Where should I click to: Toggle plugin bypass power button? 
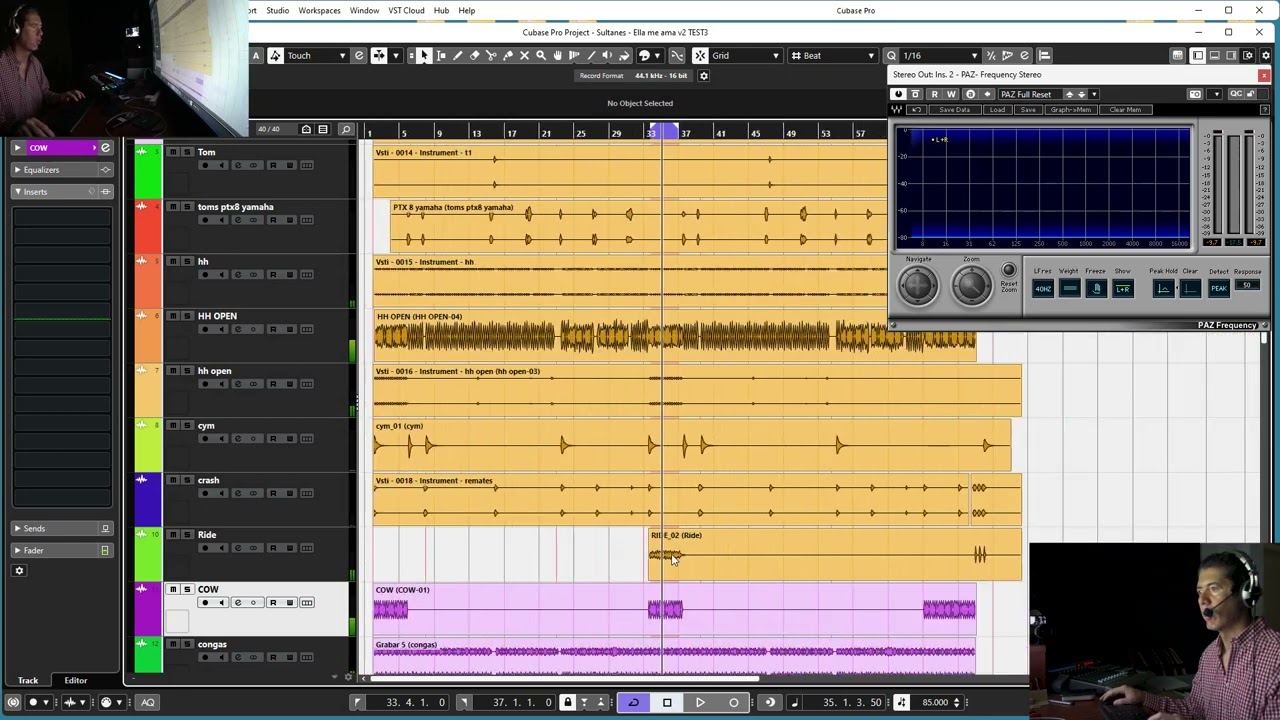pos(898,94)
